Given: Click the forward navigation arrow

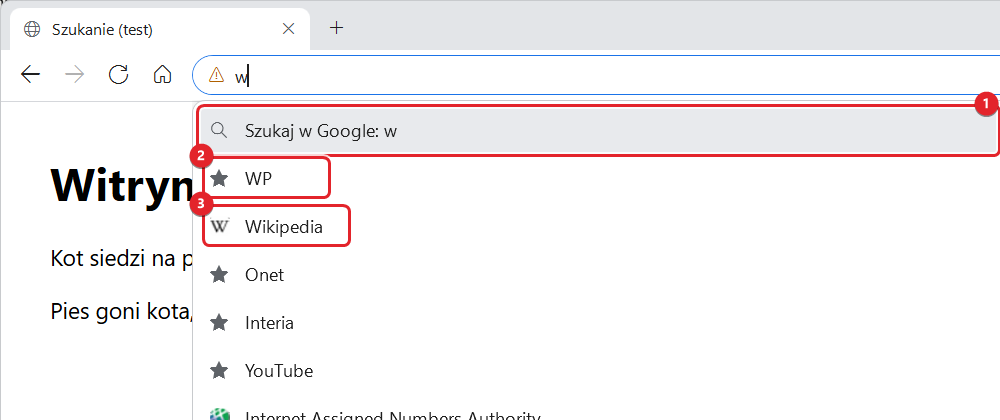Looking at the screenshot, I should coord(75,75).
